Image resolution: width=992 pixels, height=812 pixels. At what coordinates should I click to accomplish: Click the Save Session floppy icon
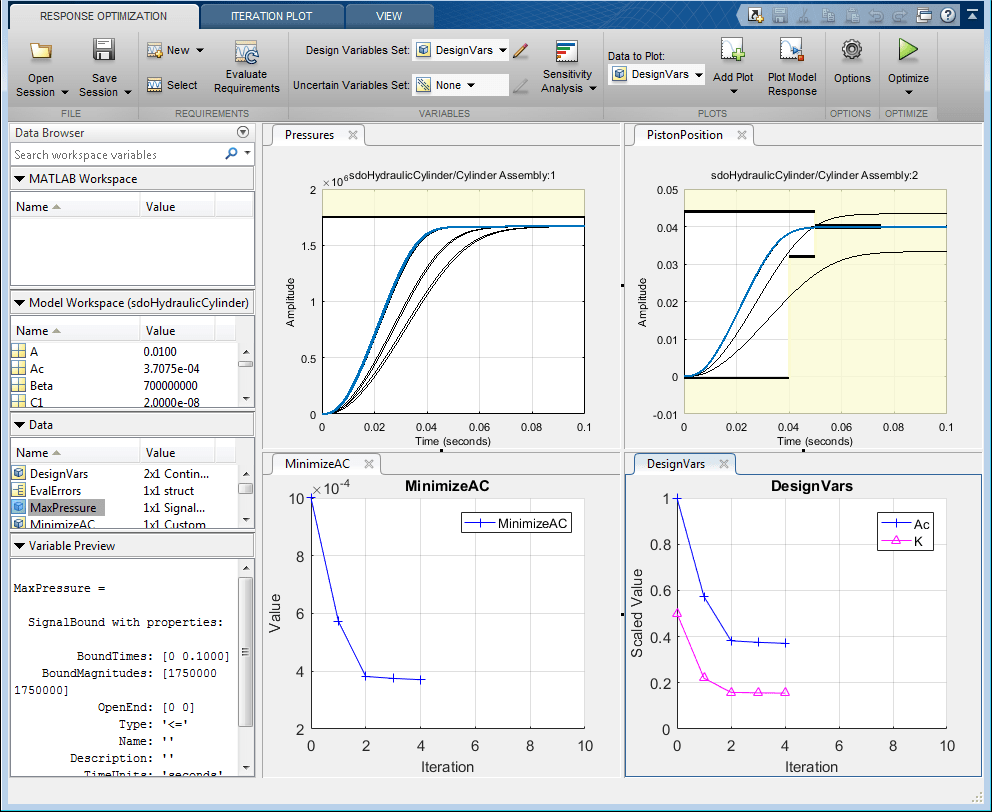click(103, 52)
